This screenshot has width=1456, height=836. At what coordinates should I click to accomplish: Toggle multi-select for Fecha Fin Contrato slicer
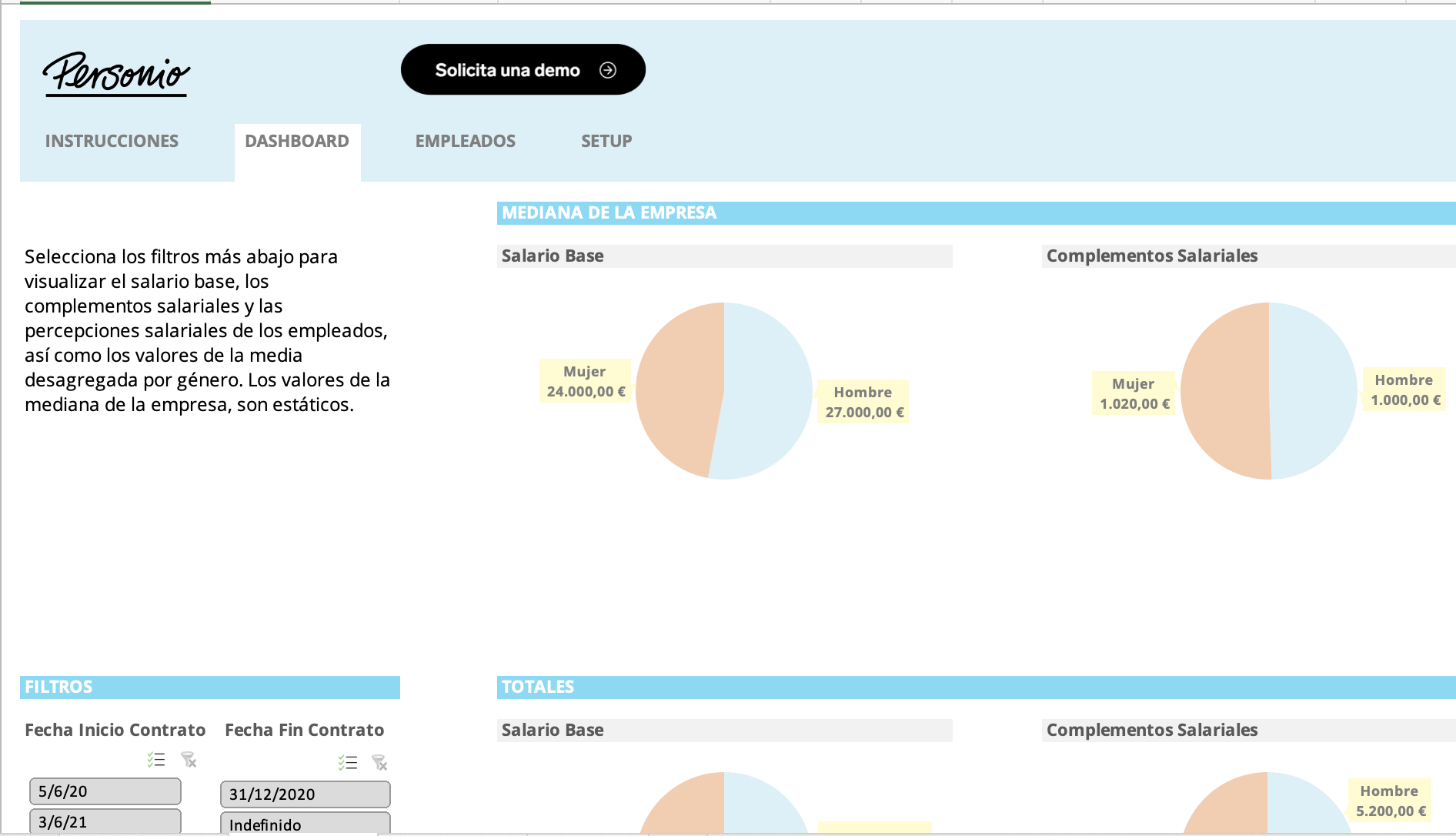(347, 762)
